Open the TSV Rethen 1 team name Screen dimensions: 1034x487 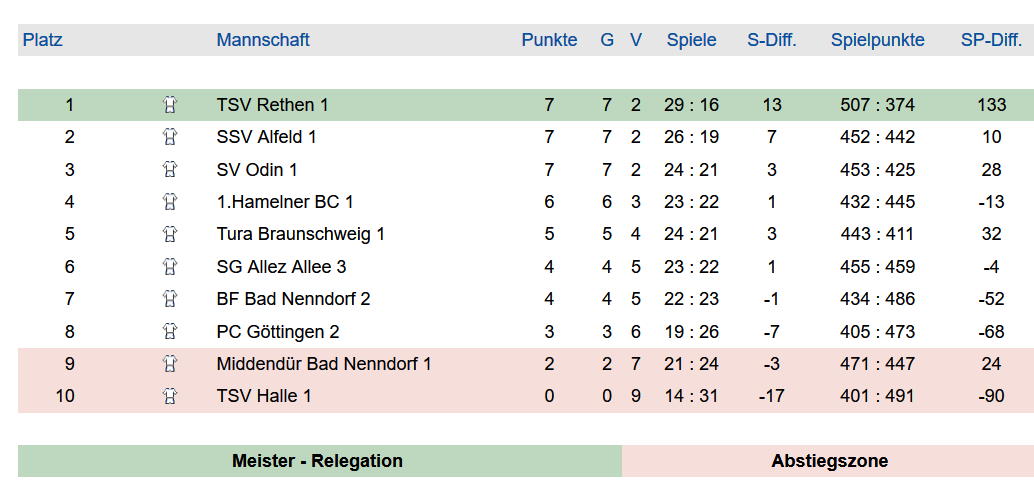tap(272, 105)
